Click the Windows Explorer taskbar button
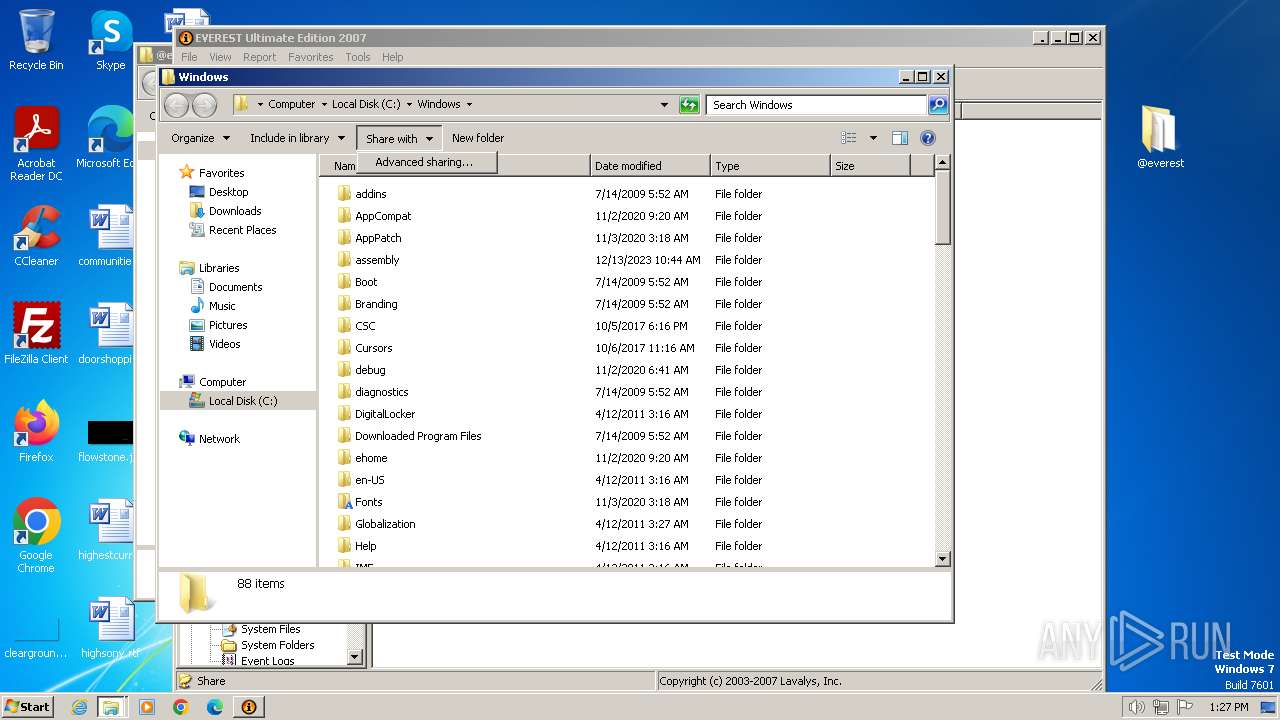This screenshot has width=1280, height=720. [111, 707]
